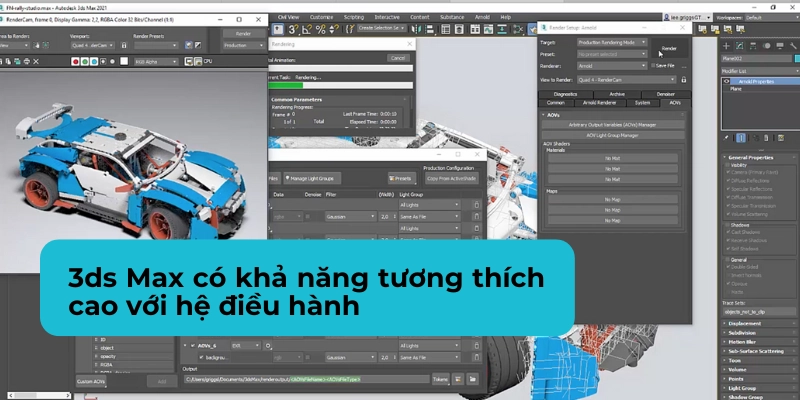Screen dimensions: 800x400
Task: Switch to the Arnold Renderer tab
Action: pos(599,103)
